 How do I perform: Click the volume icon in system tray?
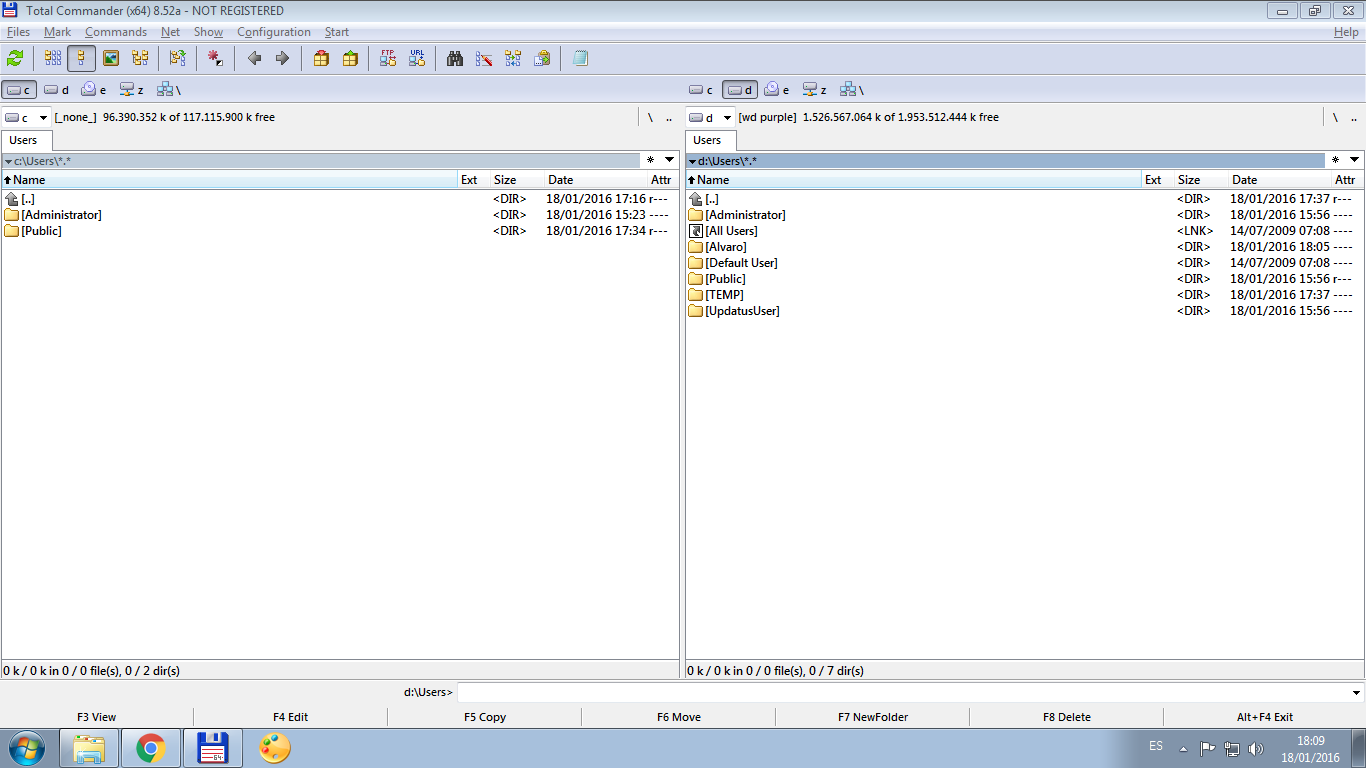pos(1256,748)
